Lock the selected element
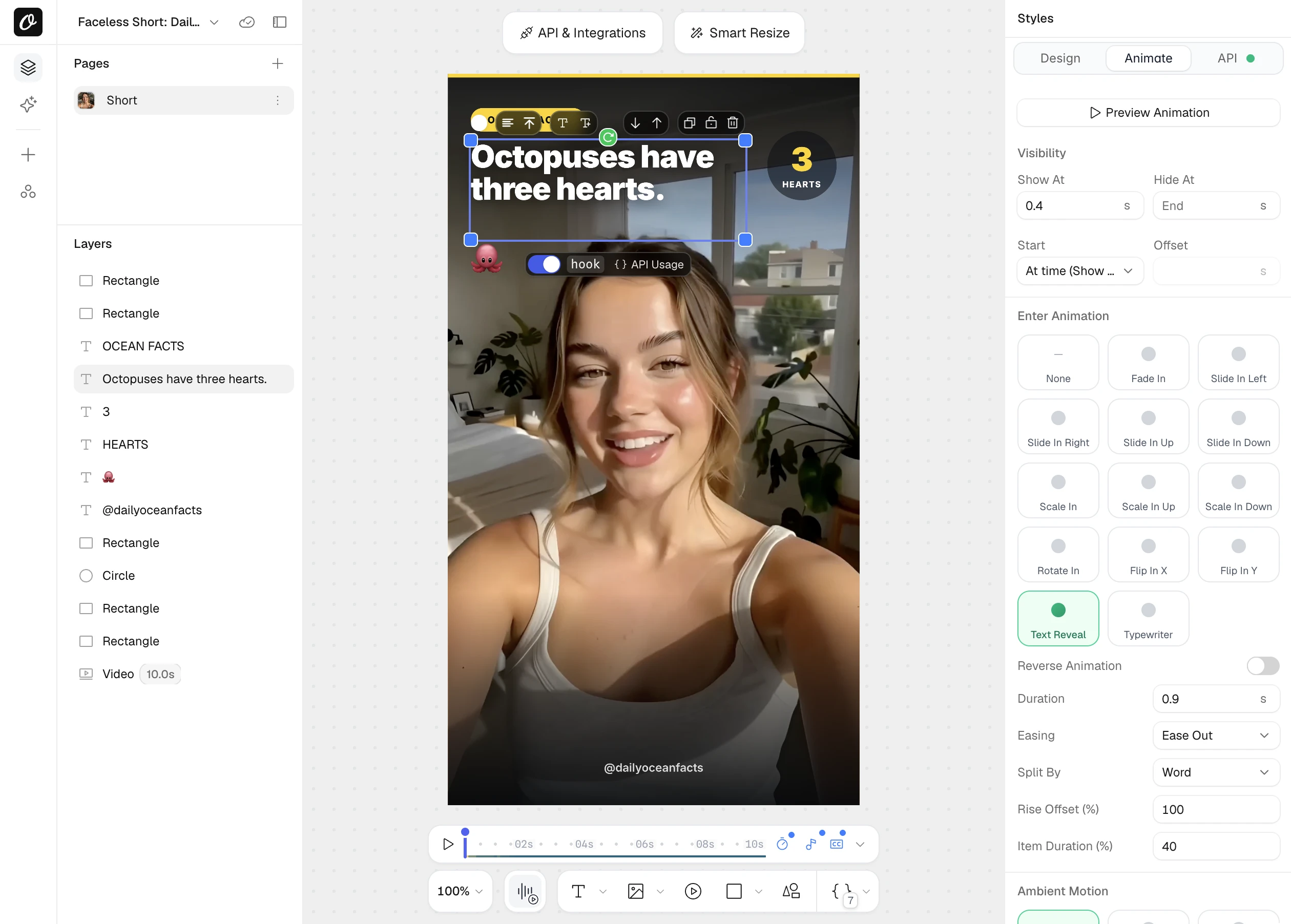Image resolution: width=1291 pixels, height=924 pixels. (x=711, y=123)
